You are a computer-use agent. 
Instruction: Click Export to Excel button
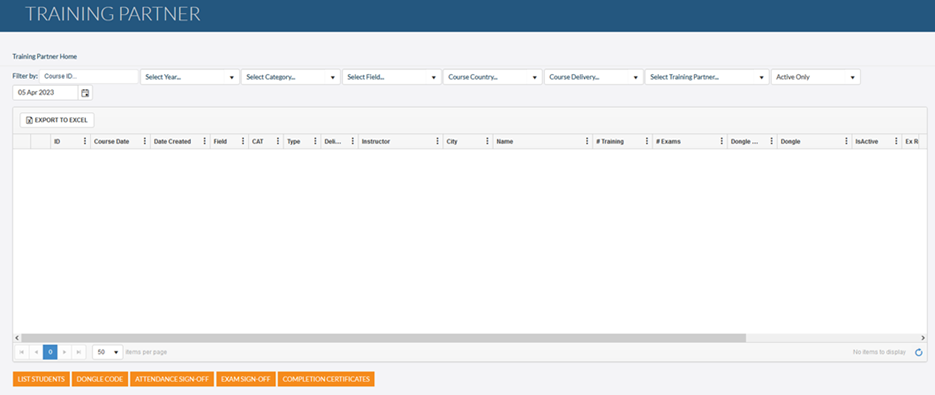(x=57, y=120)
